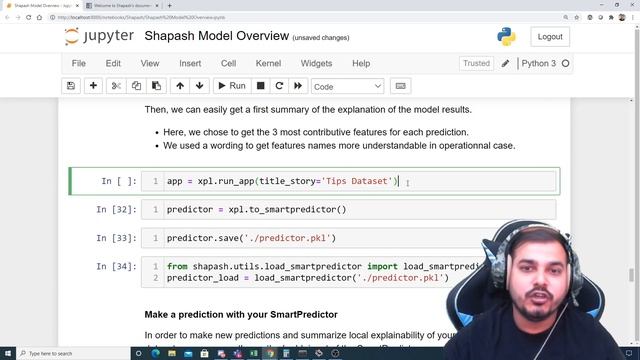Click the edit pencil icon near Trusted

[505, 63]
